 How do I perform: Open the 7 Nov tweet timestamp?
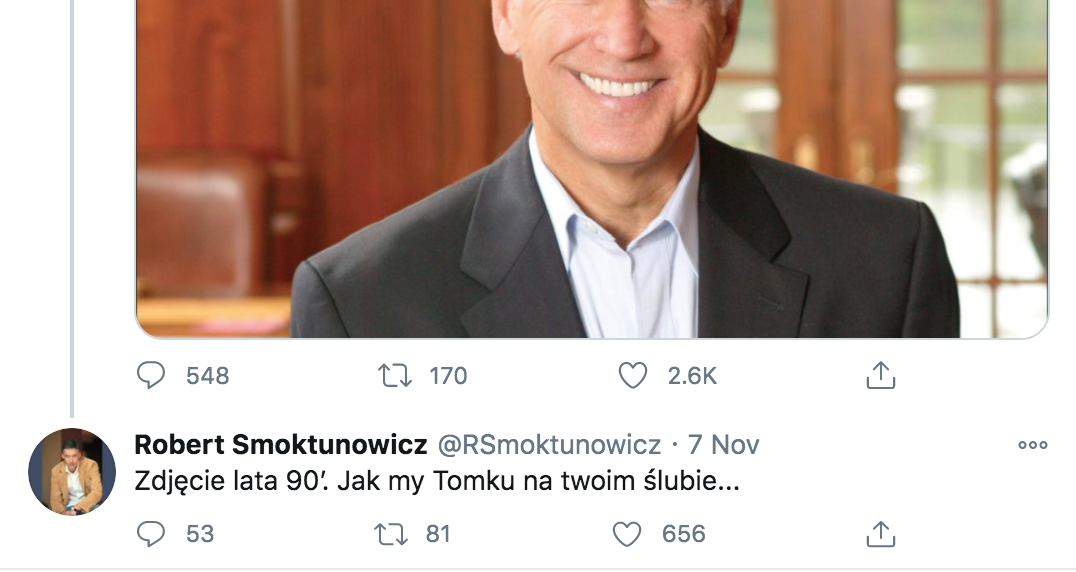723,444
